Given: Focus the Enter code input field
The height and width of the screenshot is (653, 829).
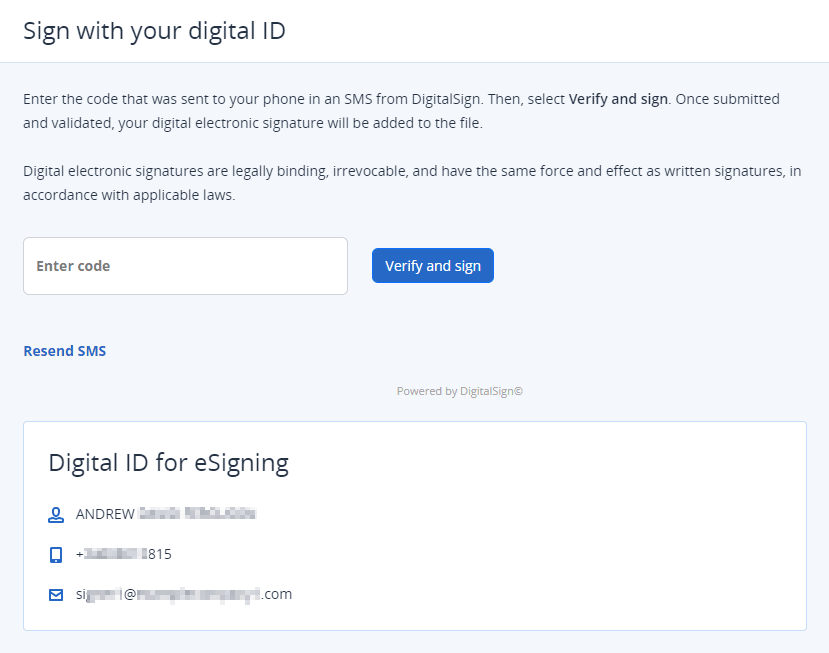Looking at the screenshot, I should point(185,266).
